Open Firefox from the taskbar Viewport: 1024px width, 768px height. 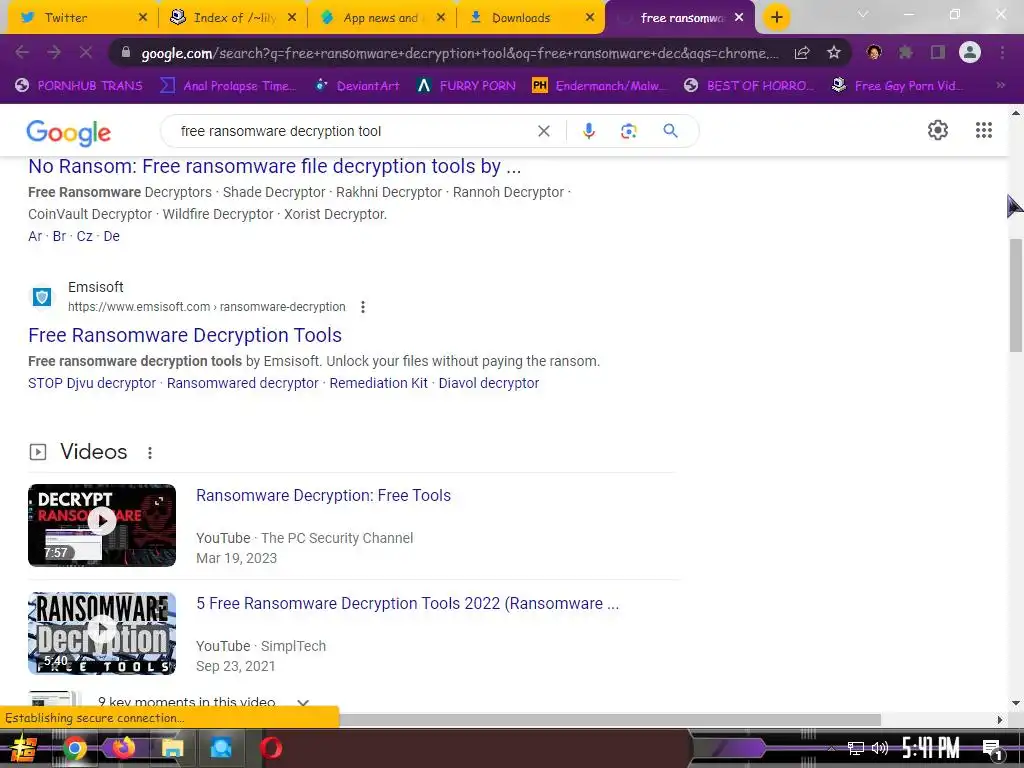tap(123, 748)
